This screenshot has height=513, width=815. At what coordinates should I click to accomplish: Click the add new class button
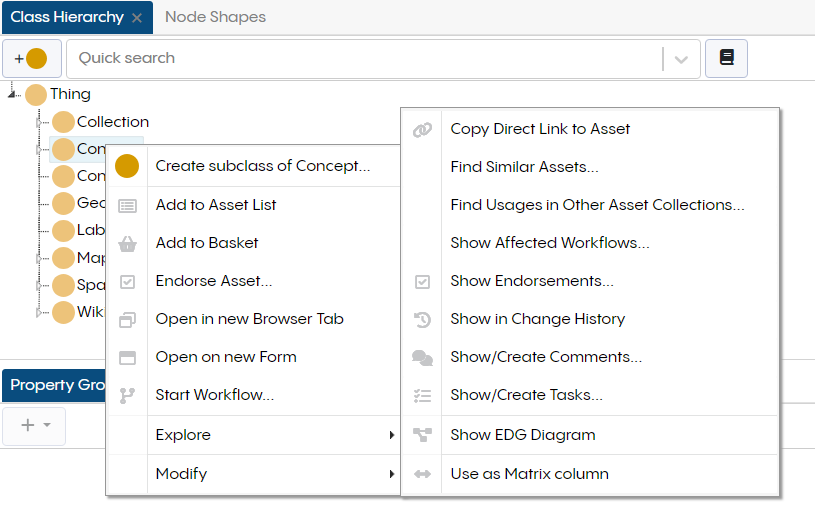32,58
